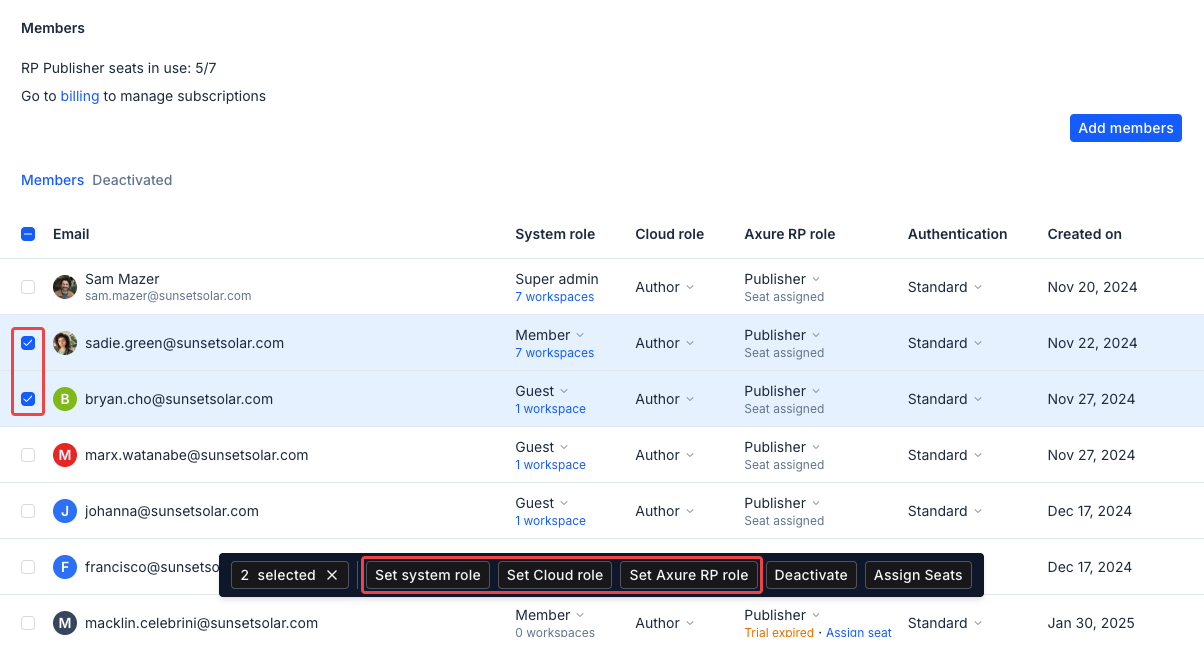
Task: Click Sam Mazer's profile avatar
Action: [65, 287]
